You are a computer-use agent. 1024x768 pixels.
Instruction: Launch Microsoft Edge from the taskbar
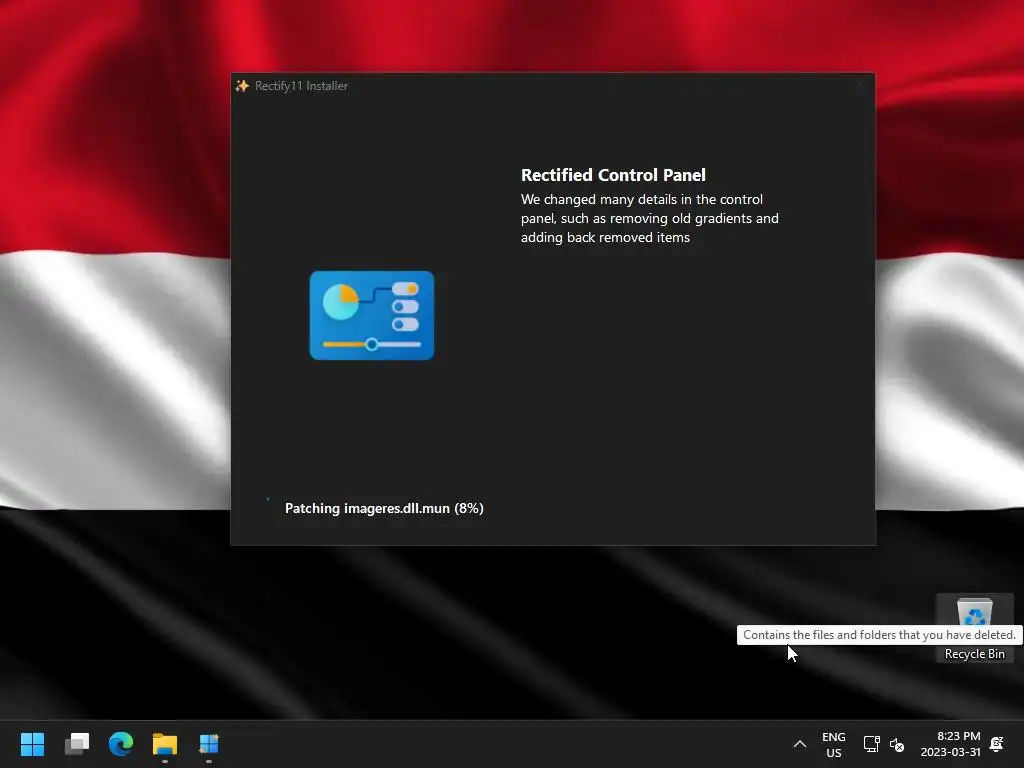coord(121,744)
